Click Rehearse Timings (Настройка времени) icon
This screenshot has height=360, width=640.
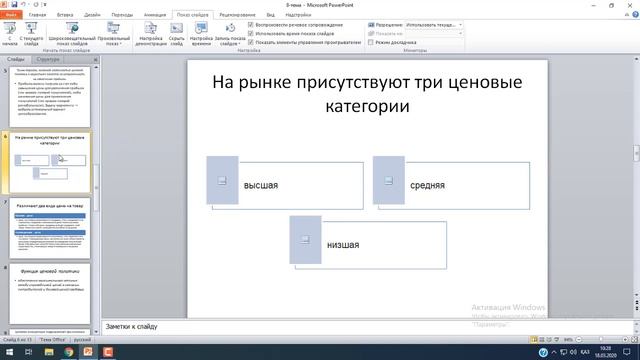[201, 28]
